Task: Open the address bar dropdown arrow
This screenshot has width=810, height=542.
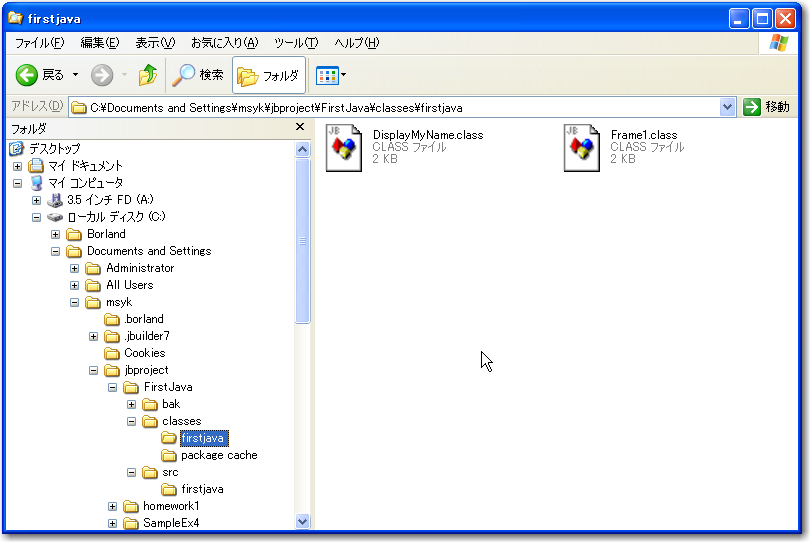Action: (727, 107)
